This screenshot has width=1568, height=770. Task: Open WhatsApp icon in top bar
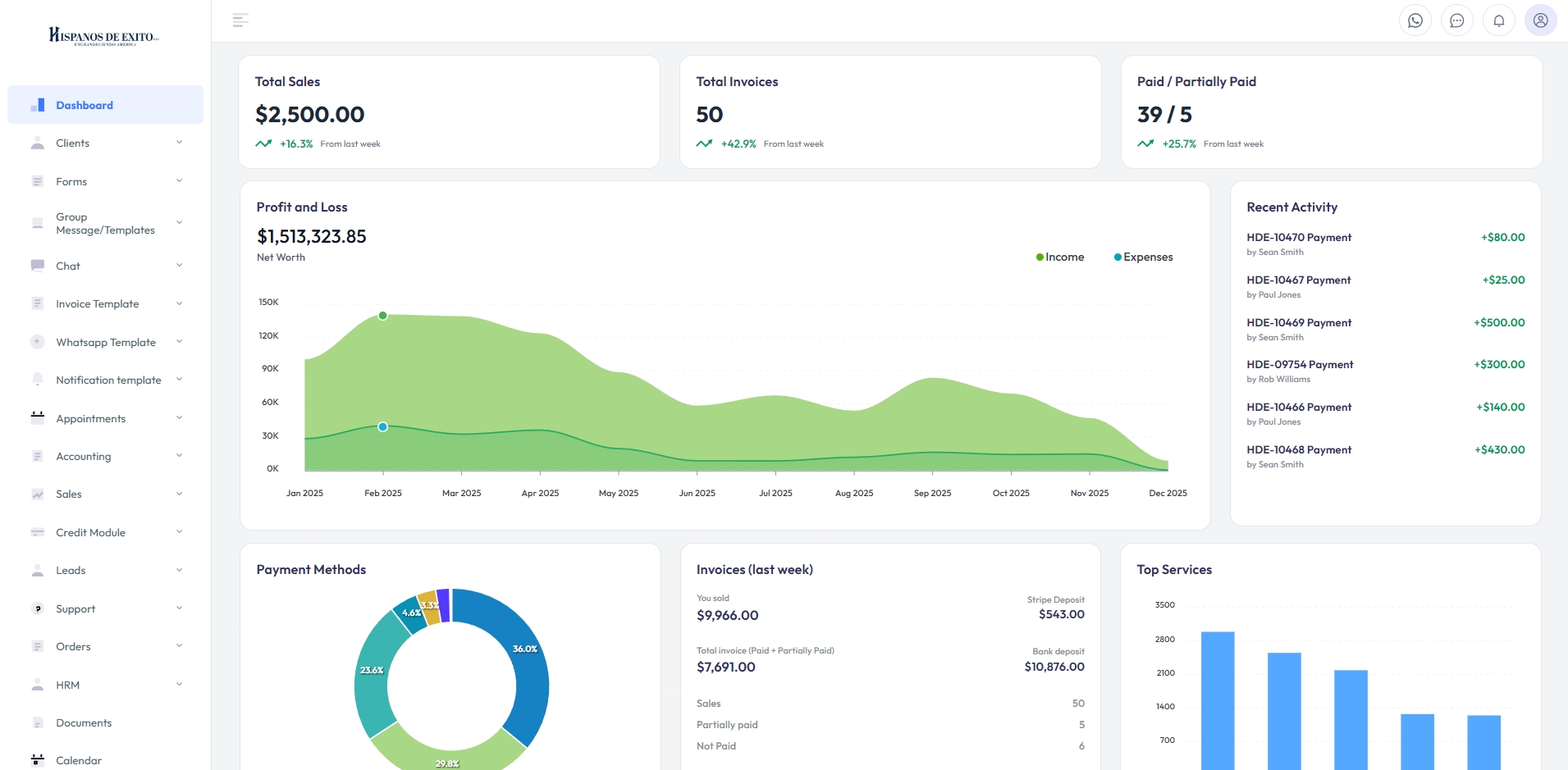tap(1415, 21)
